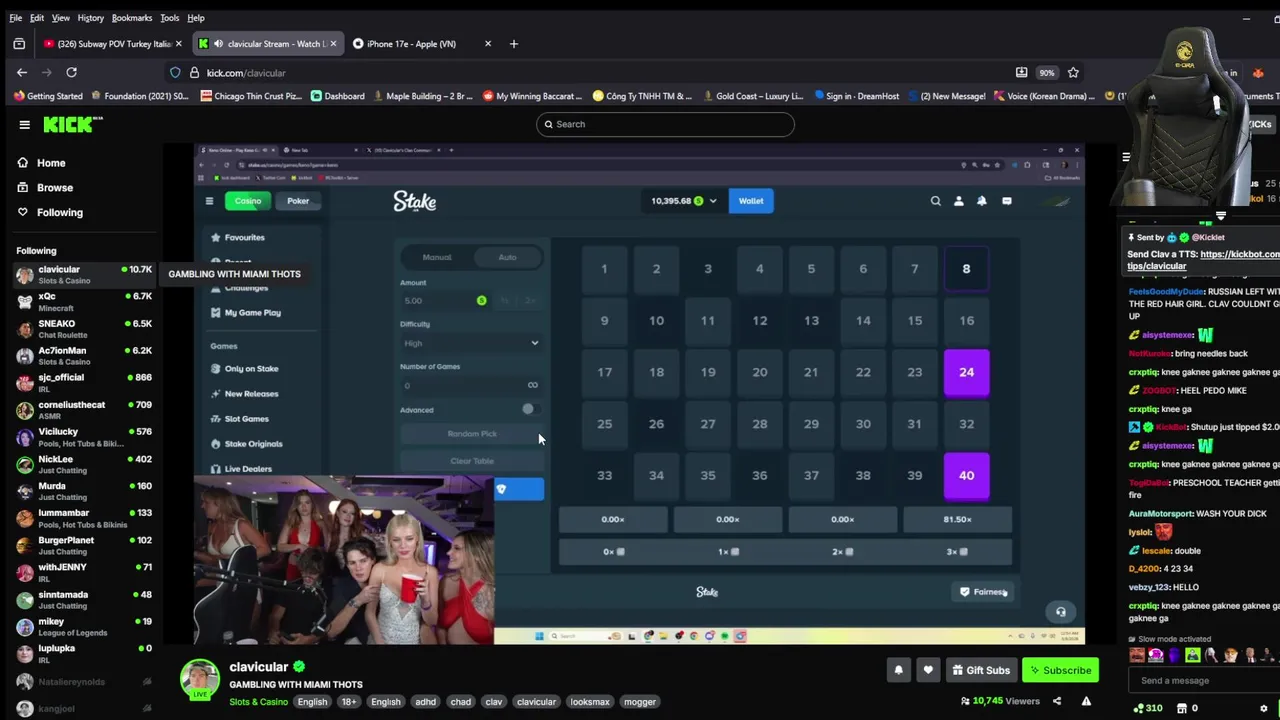This screenshot has width=1280, height=720.
Task: Click the Firefox tracking protection shield
Action: pos(175,72)
